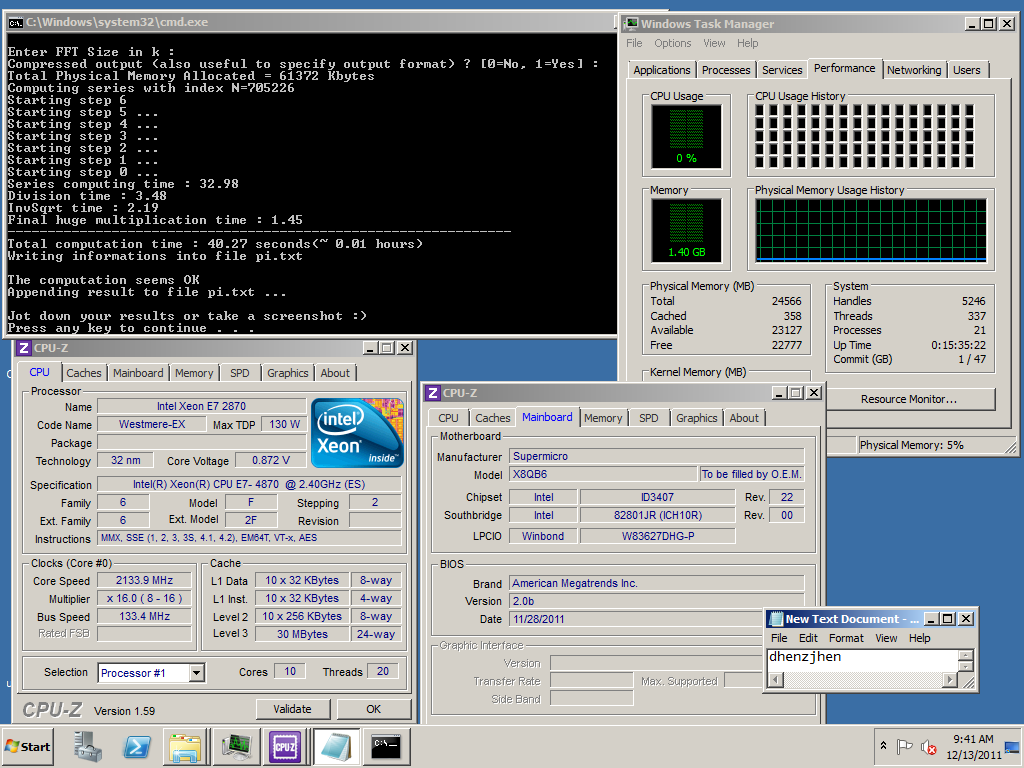Click the muted volume tray icon
The height and width of the screenshot is (768, 1024).
pos(928,746)
